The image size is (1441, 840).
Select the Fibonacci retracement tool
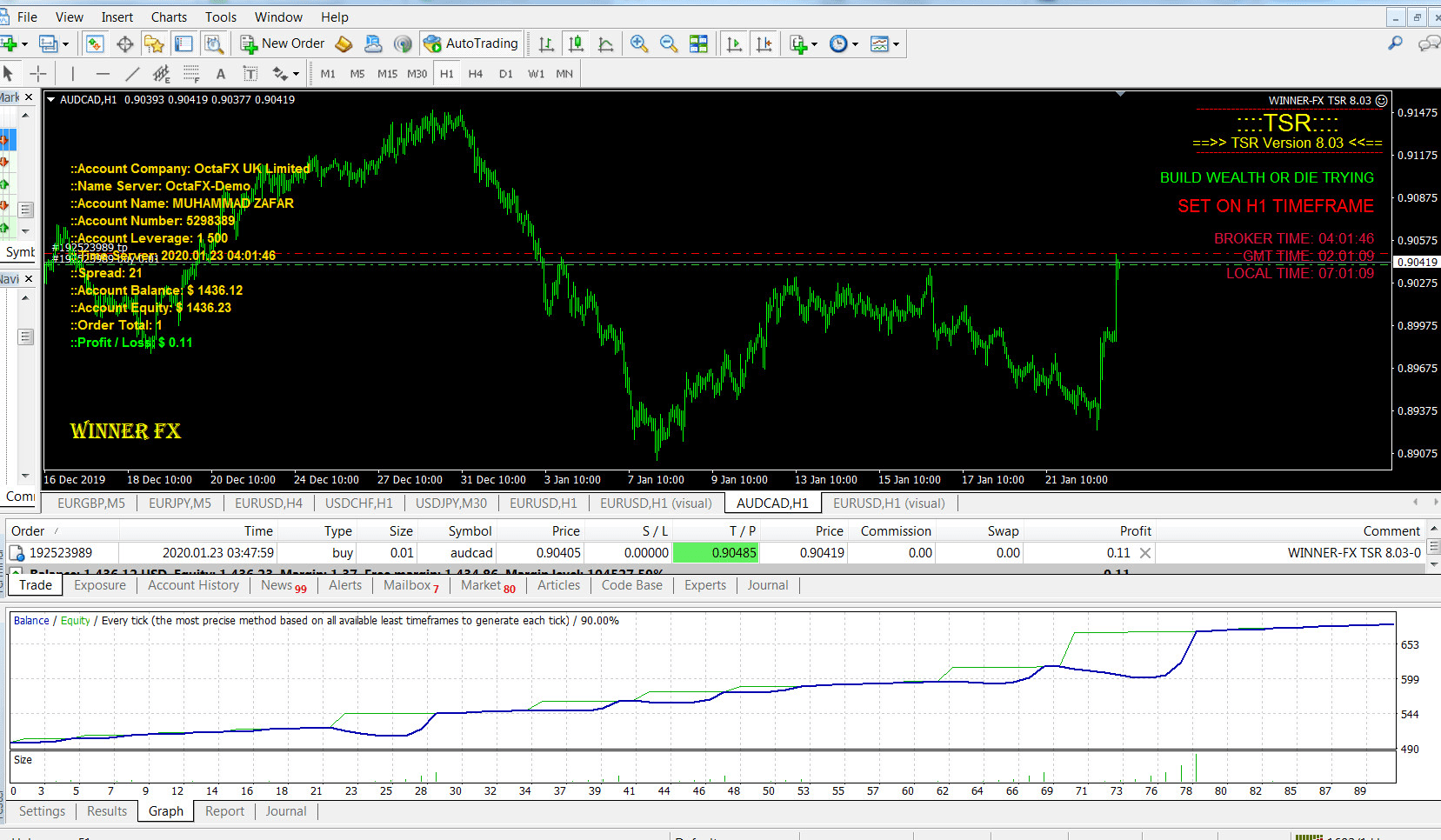(191, 74)
